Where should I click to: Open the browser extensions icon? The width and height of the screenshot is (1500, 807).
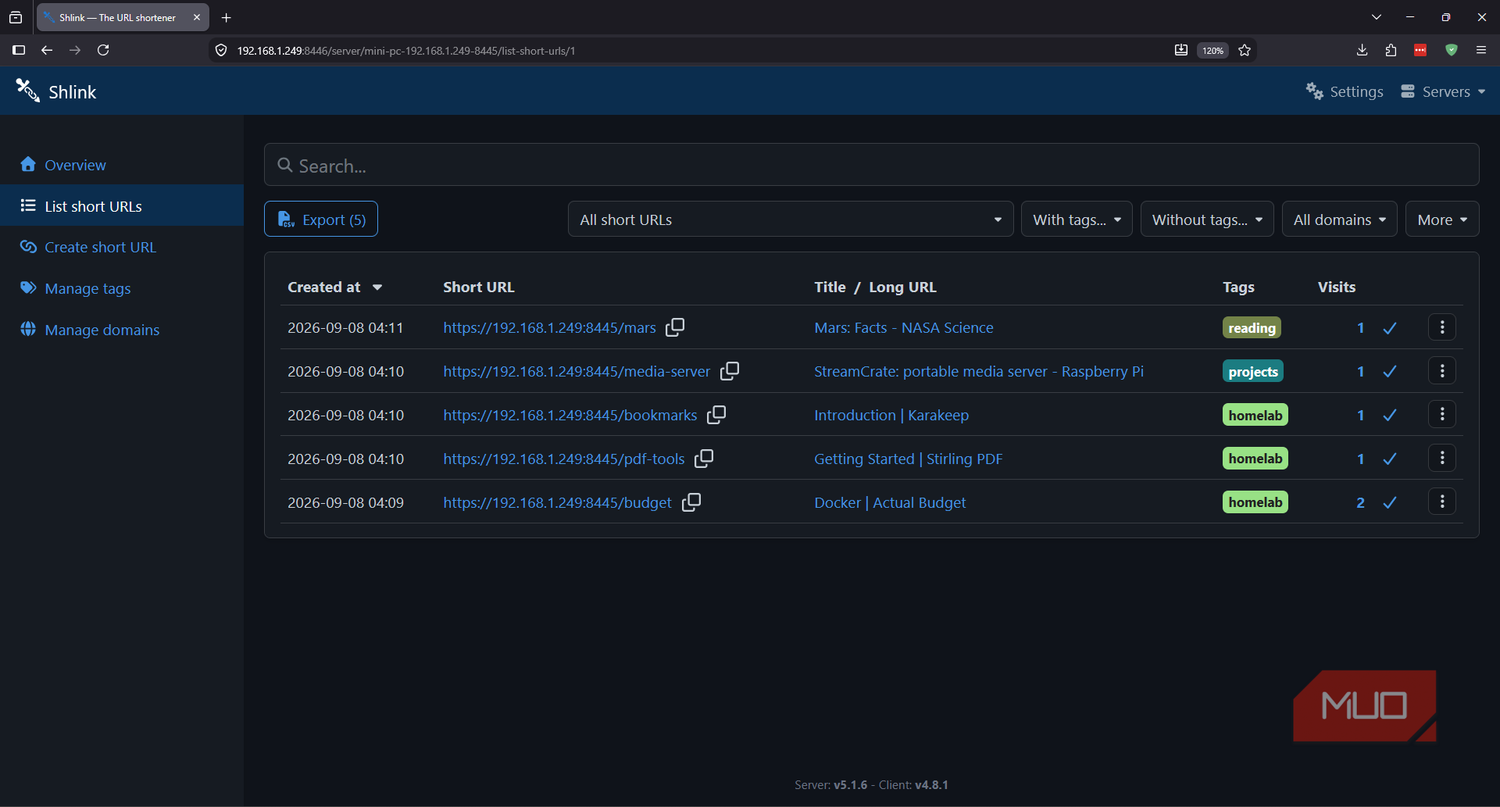tap(1391, 50)
